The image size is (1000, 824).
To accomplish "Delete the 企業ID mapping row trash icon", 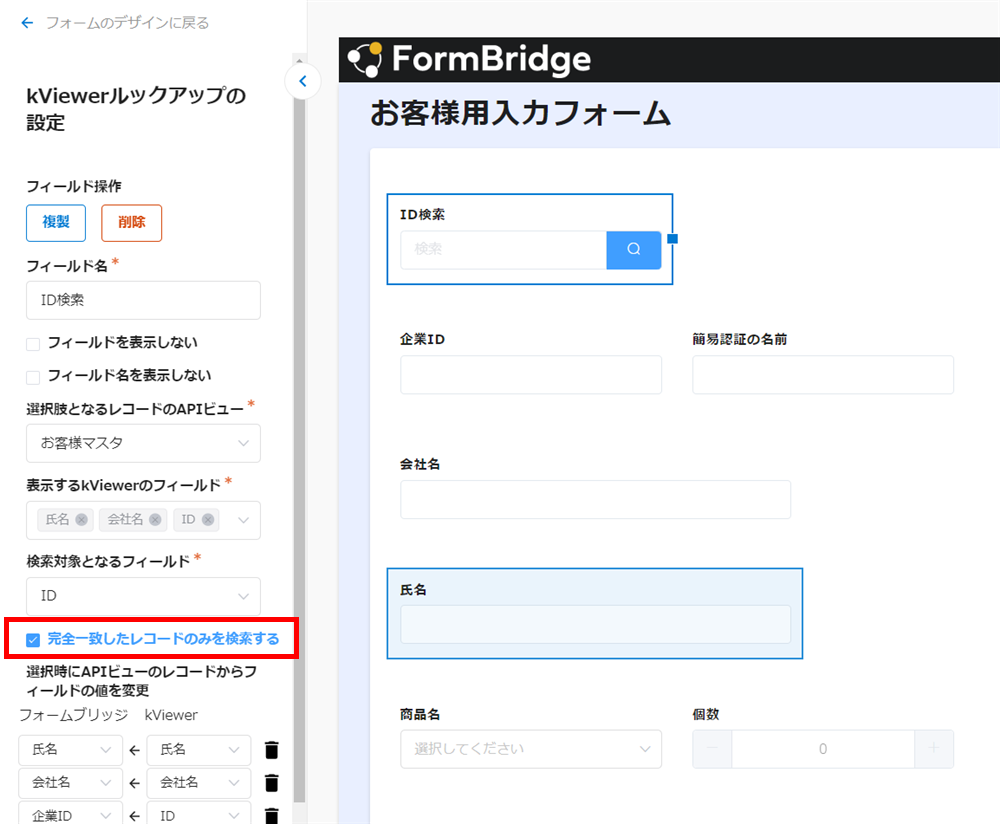I will (271, 814).
